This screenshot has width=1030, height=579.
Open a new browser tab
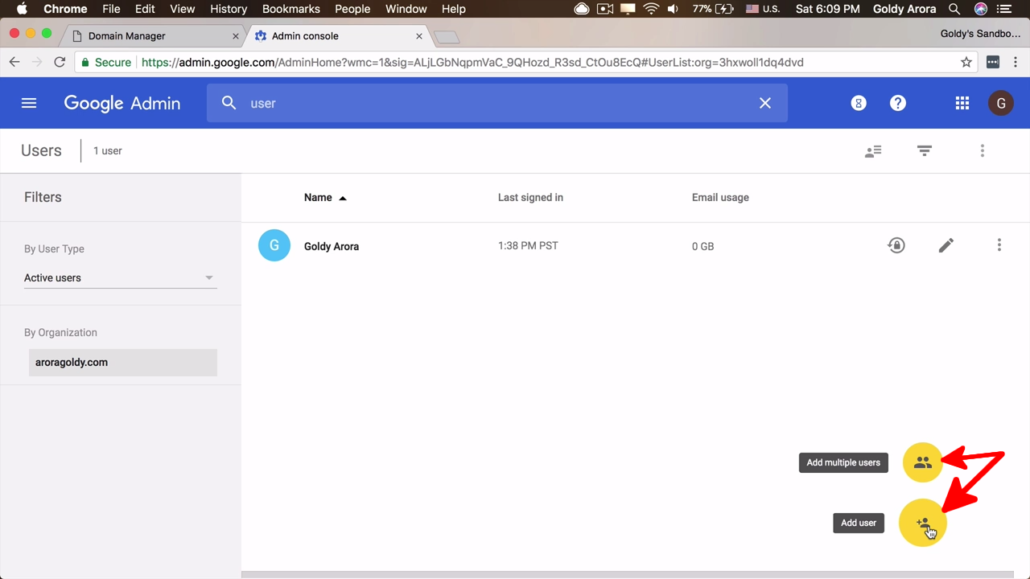point(447,37)
